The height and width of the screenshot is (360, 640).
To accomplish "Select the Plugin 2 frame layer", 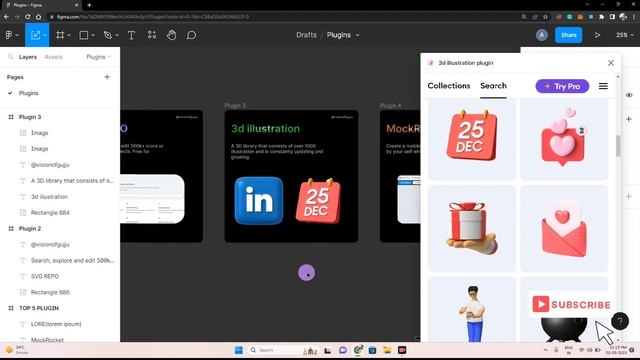I will [30, 229].
